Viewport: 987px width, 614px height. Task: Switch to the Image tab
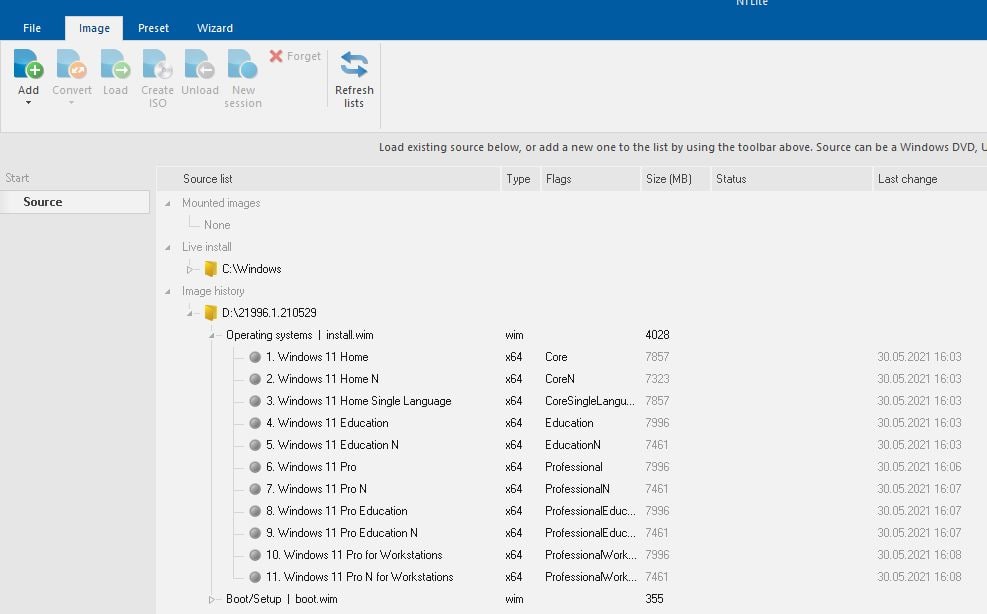tap(94, 28)
